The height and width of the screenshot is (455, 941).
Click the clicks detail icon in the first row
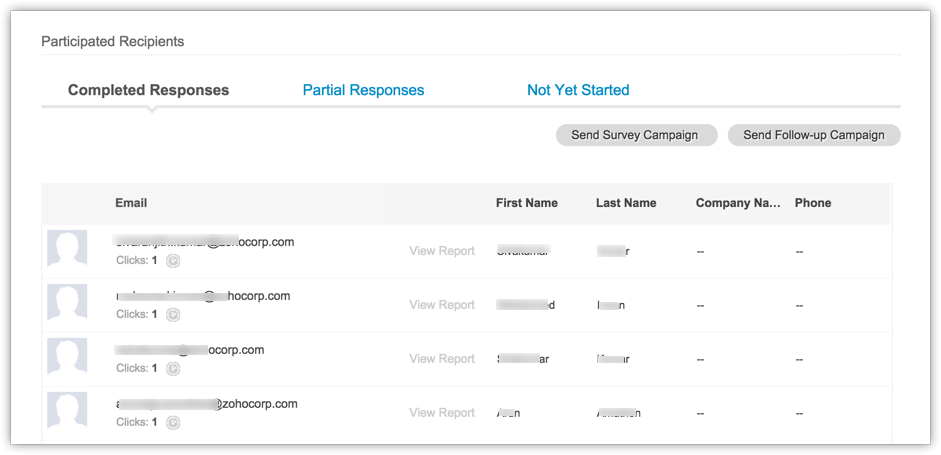pos(172,260)
